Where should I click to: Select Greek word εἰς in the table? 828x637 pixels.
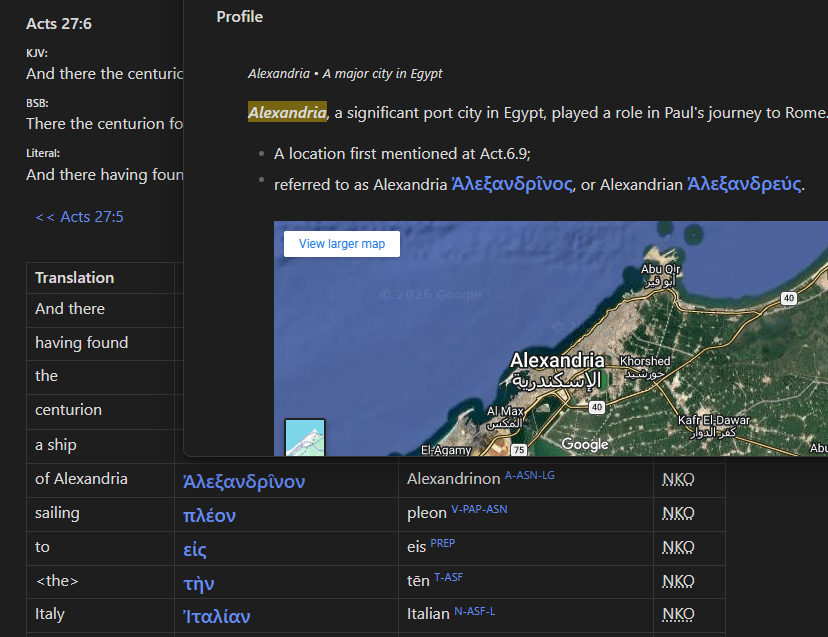click(194, 549)
